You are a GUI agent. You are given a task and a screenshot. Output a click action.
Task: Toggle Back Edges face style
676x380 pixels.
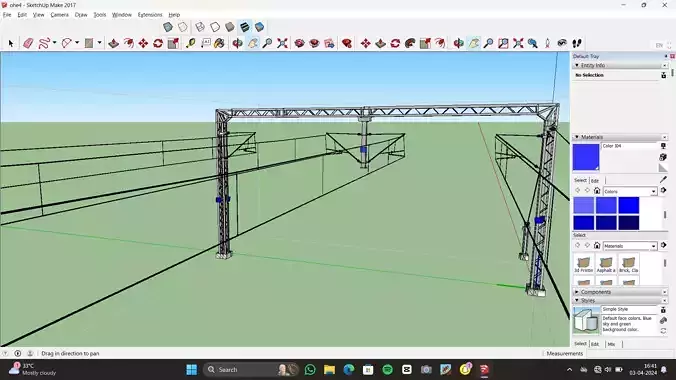pyautogui.click(x=183, y=27)
